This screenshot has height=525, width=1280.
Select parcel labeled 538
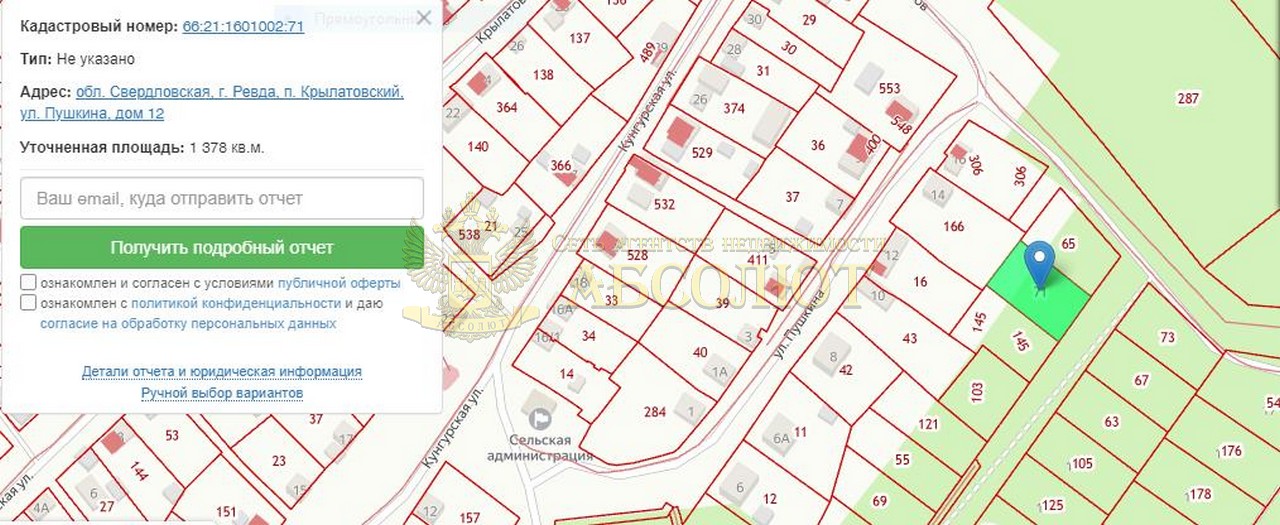pyautogui.click(x=467, y=236)
